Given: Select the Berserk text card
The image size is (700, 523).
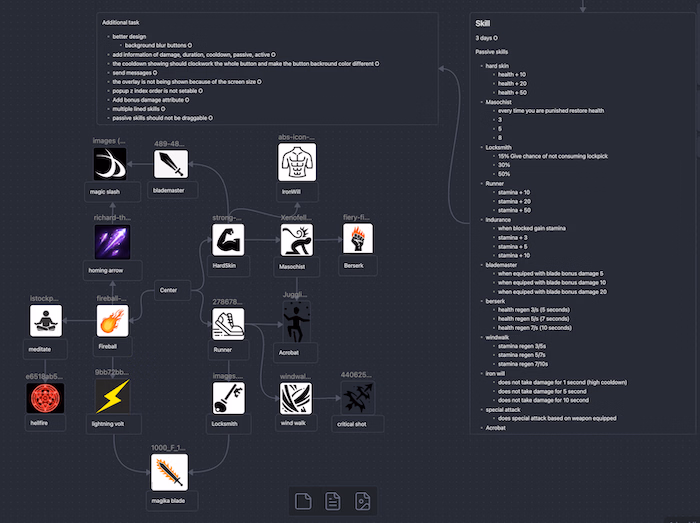Looking at the screenshot, I should (x=358, y=266).
